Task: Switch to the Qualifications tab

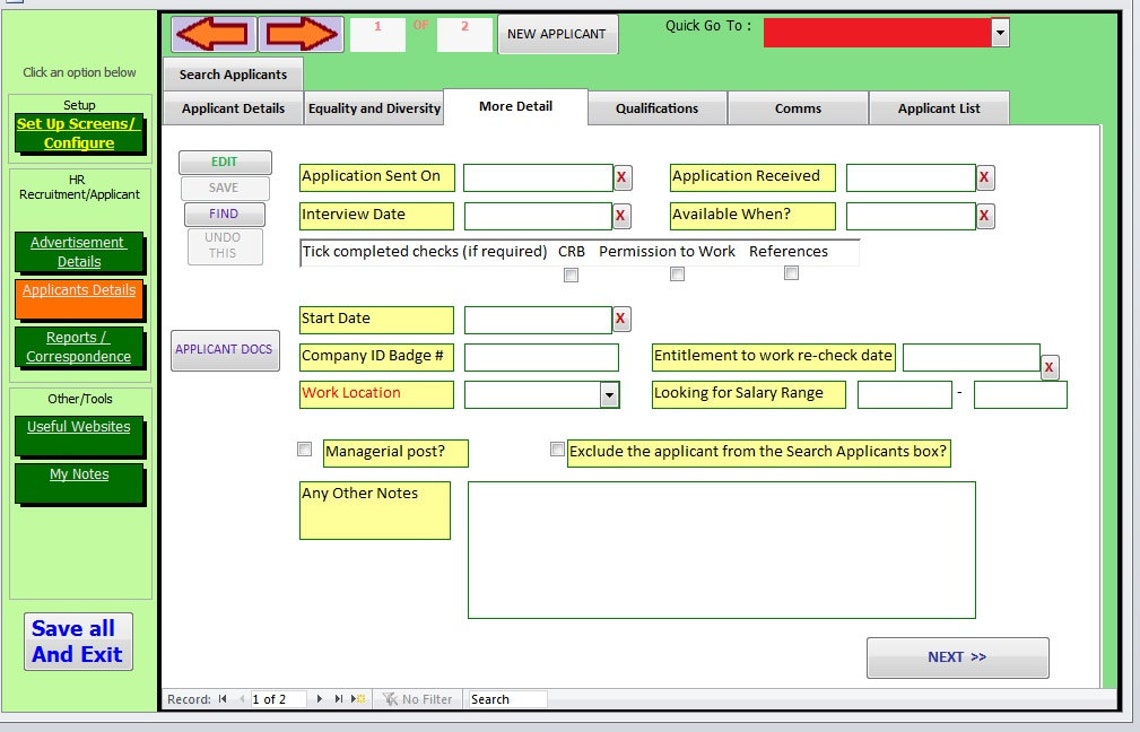Action: pos(656,108)
